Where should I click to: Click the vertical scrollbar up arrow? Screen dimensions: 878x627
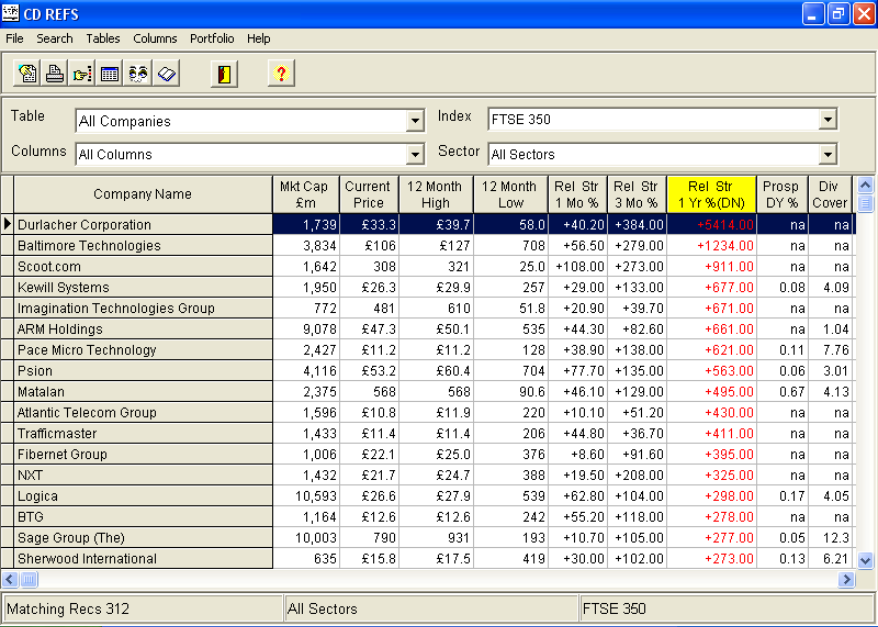click(865, 185)
